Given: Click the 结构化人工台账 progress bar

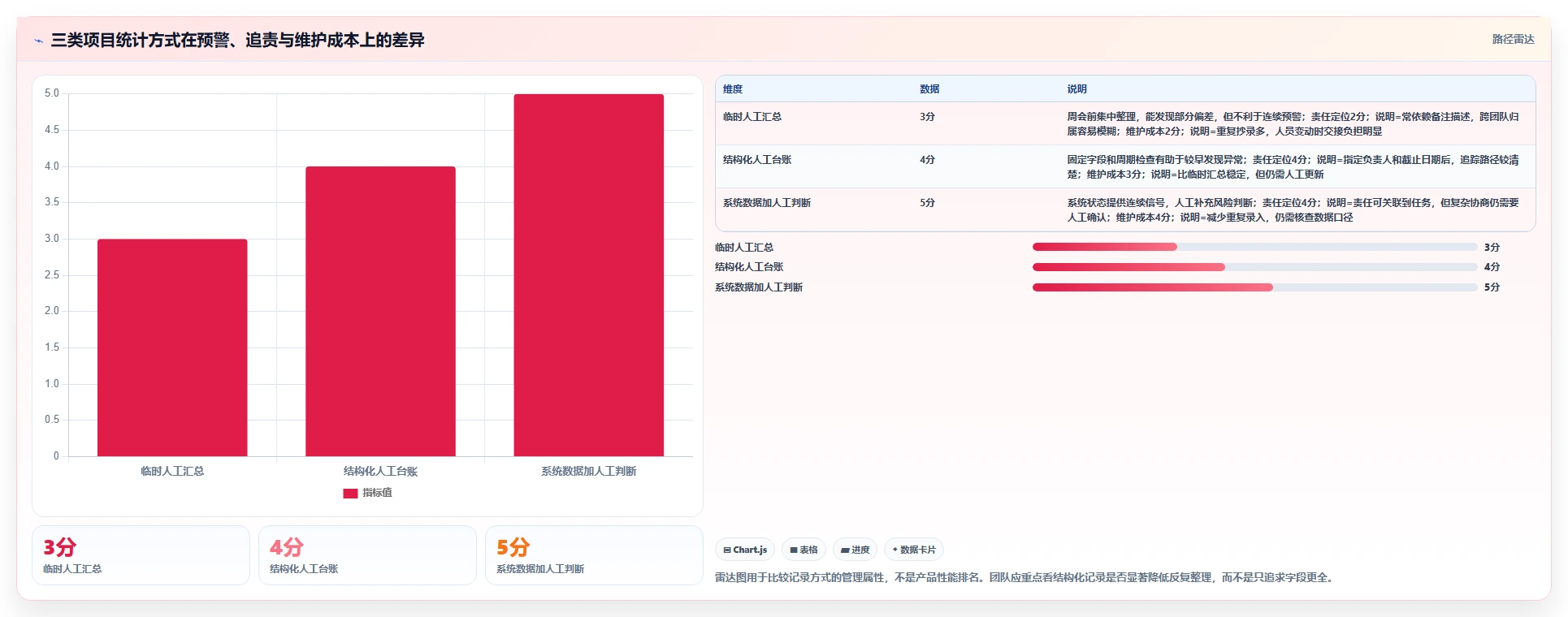Looking at the screenshot, I should point(1254,267).
